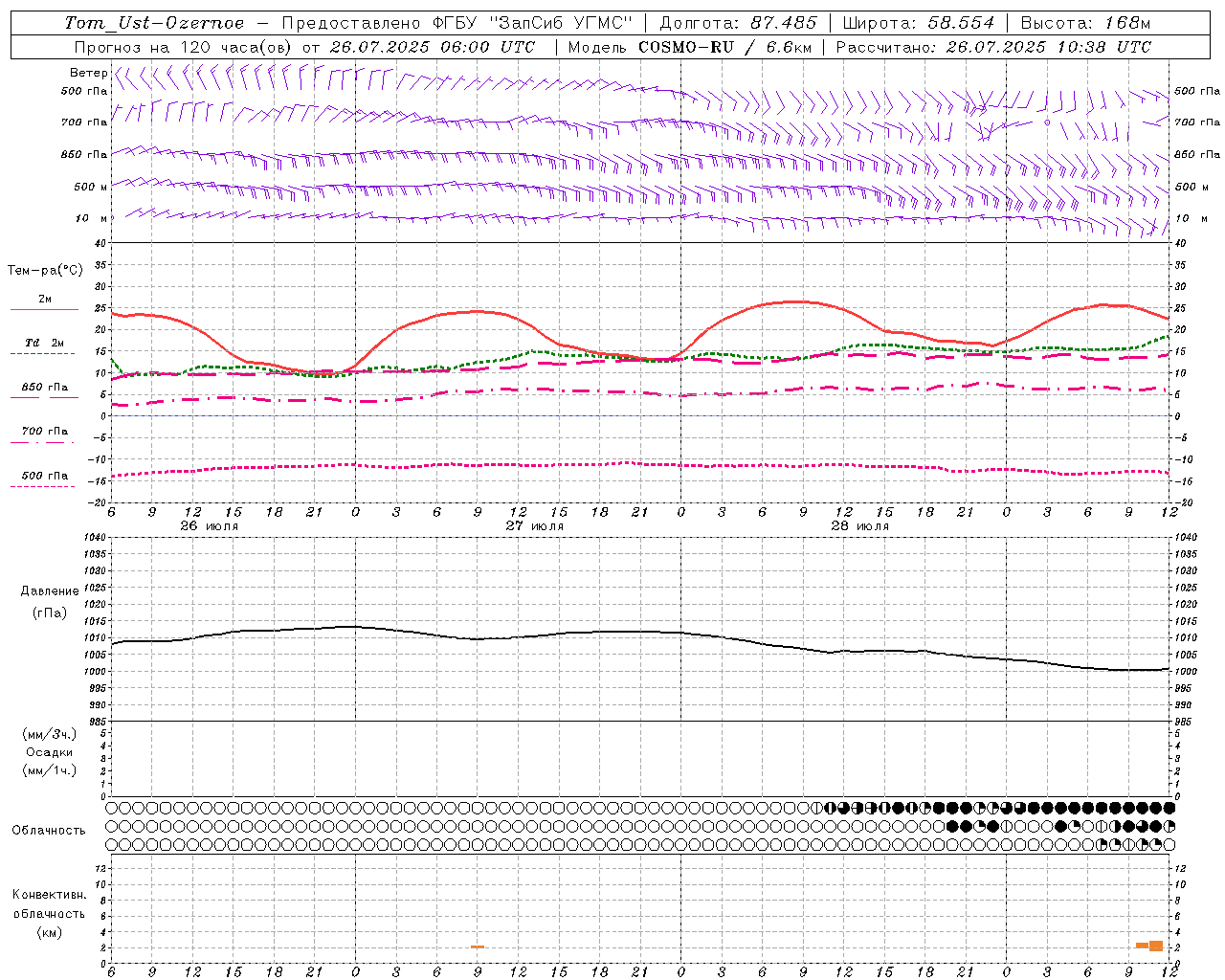Click the Модель COSMO-RU / 6.6км label
This screenshot has width=1225, height=980.
point(689,47)
